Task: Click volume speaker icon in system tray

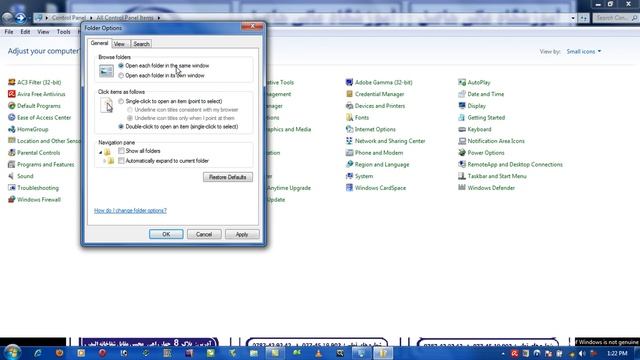Action: tap(582, 353)
